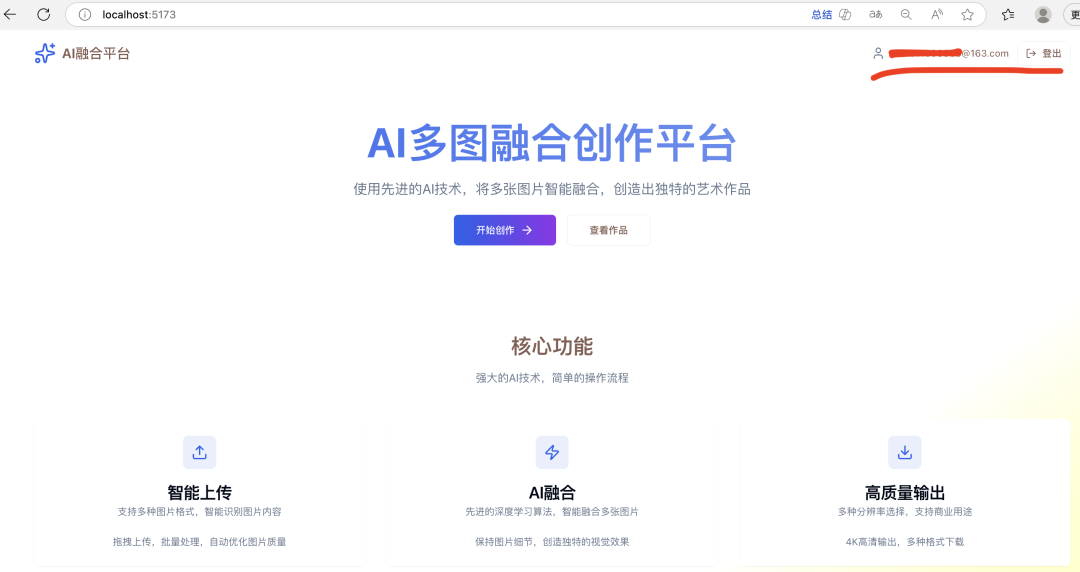
Task: Open the favorites list icon in toolbar
Action: click(1008, 14)
